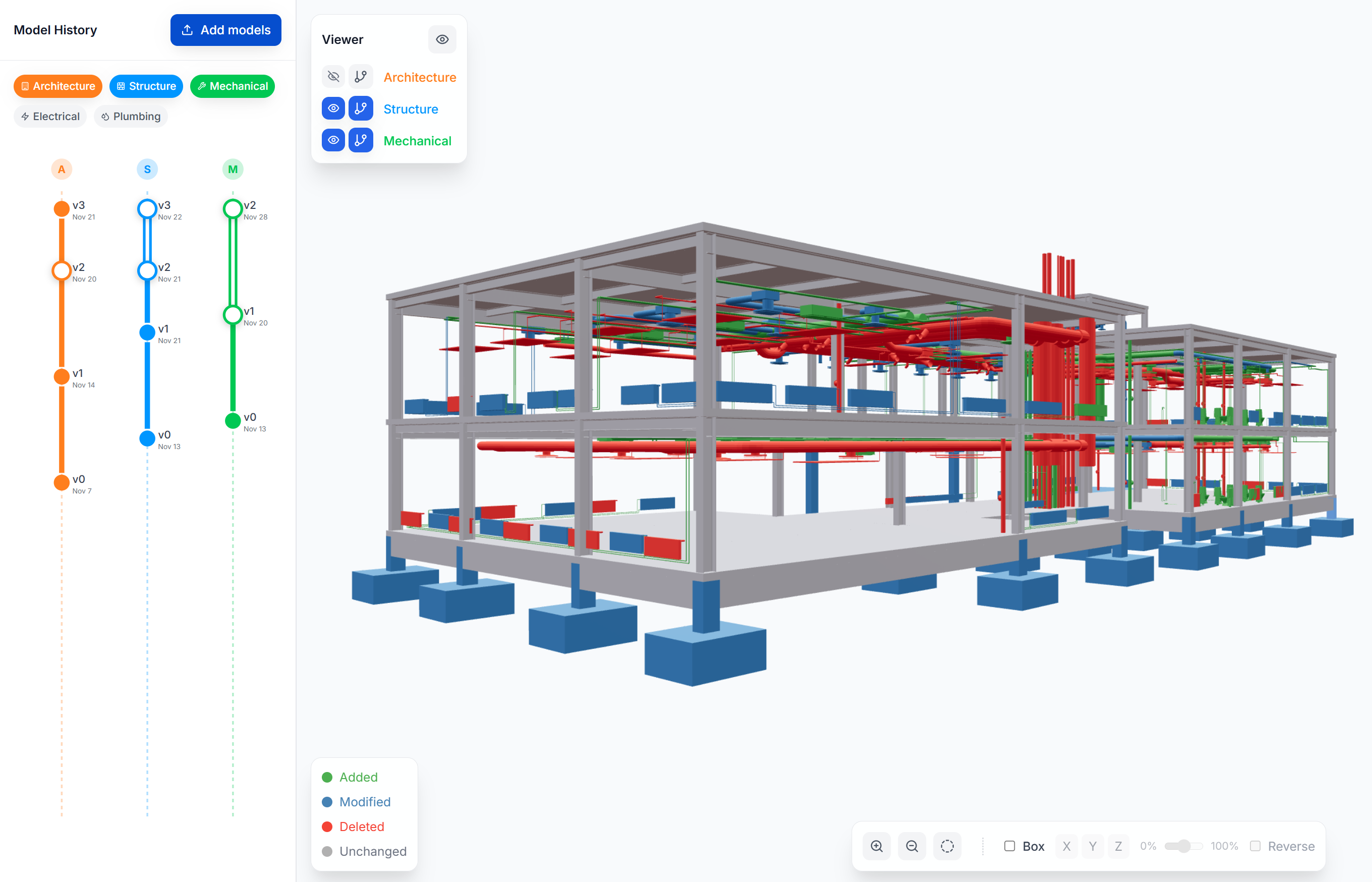
Task: Select the Electrical discipline chip
Action: coord(50,116)
